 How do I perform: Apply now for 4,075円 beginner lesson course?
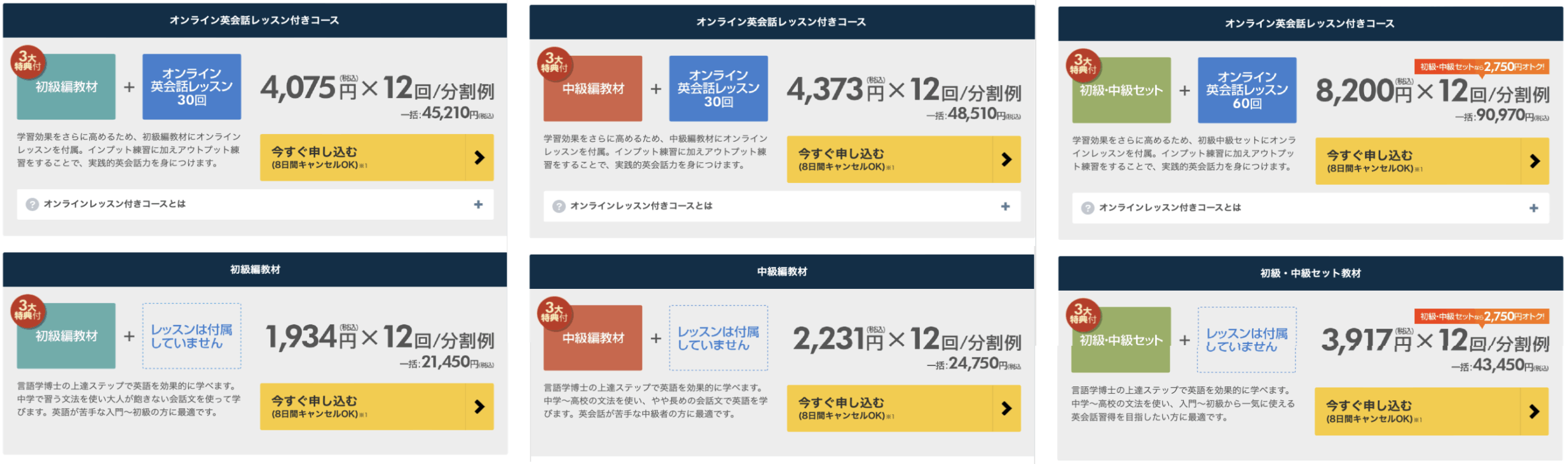coord(363,158)
